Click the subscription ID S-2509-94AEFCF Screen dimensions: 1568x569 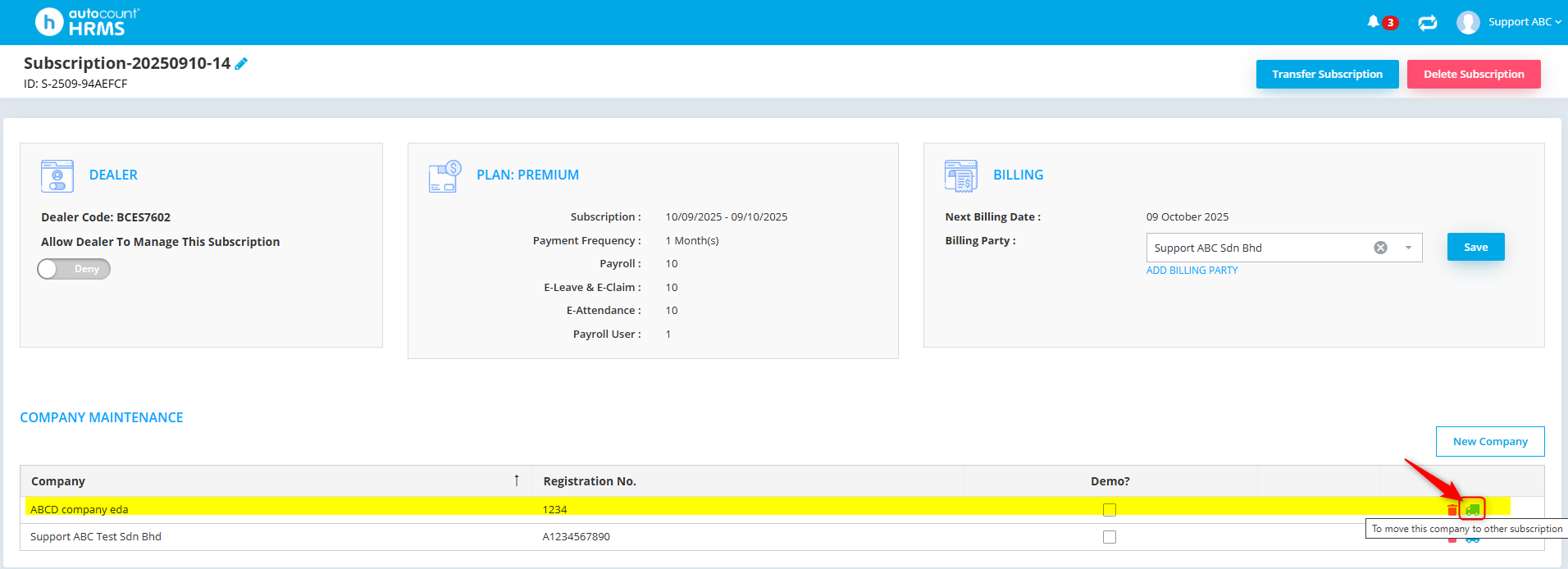[x=75, y=84]
